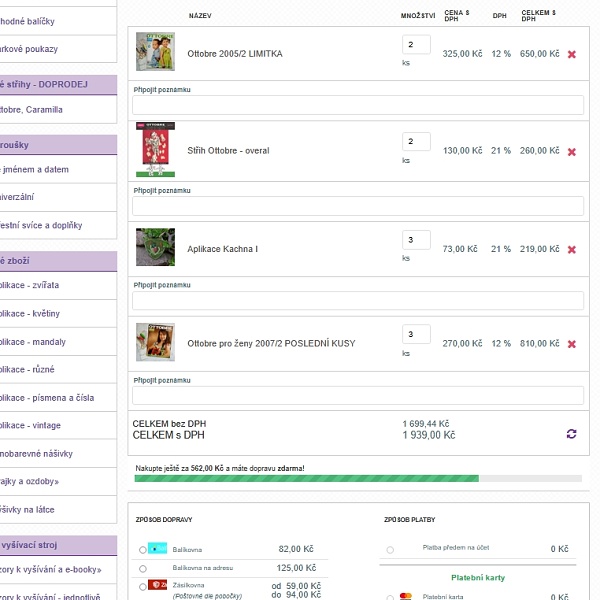The image size is (600, 600).
Task: Open the květiny category in sidebar
Action: 40,313
